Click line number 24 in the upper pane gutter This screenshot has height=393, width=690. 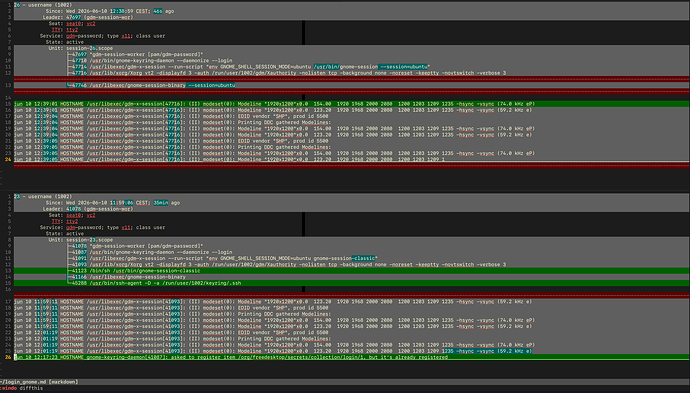coord(8,159)
